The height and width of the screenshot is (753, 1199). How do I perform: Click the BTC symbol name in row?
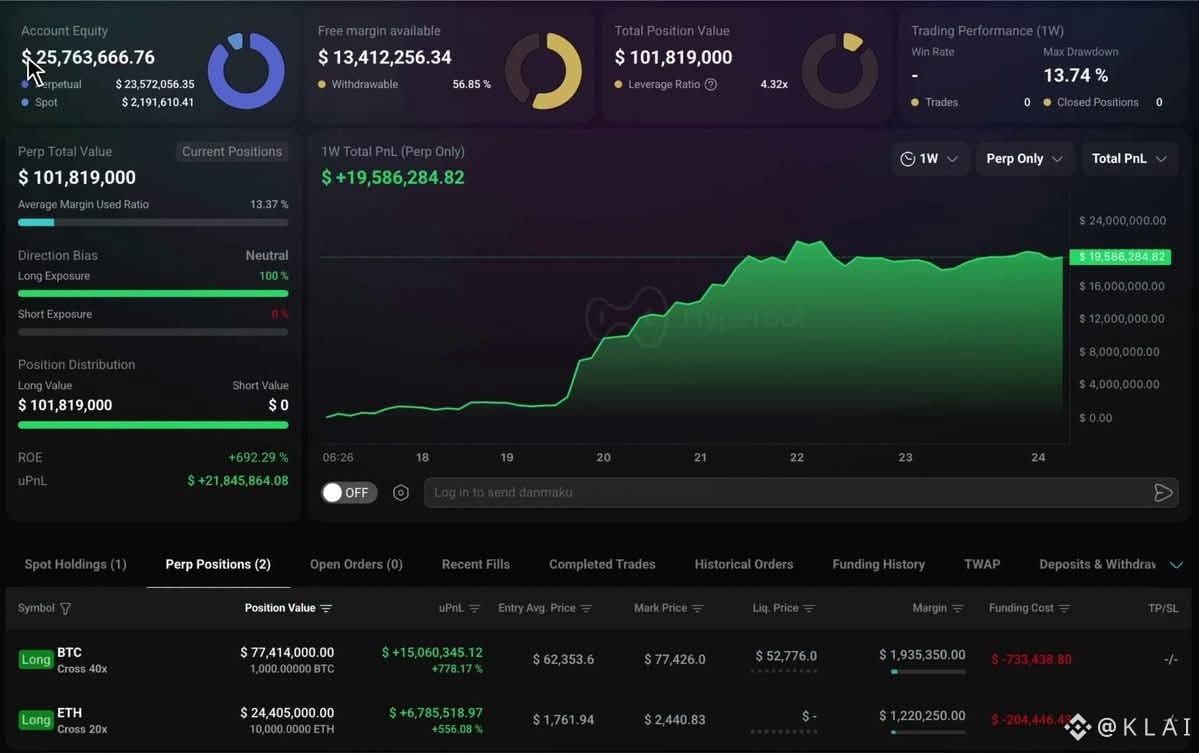(x=69, y=652)
